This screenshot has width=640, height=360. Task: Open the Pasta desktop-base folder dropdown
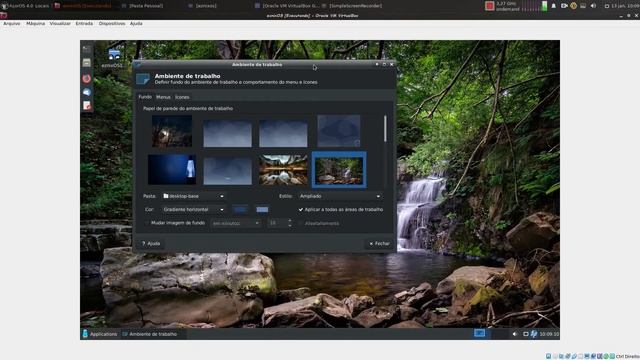(193, 196)
